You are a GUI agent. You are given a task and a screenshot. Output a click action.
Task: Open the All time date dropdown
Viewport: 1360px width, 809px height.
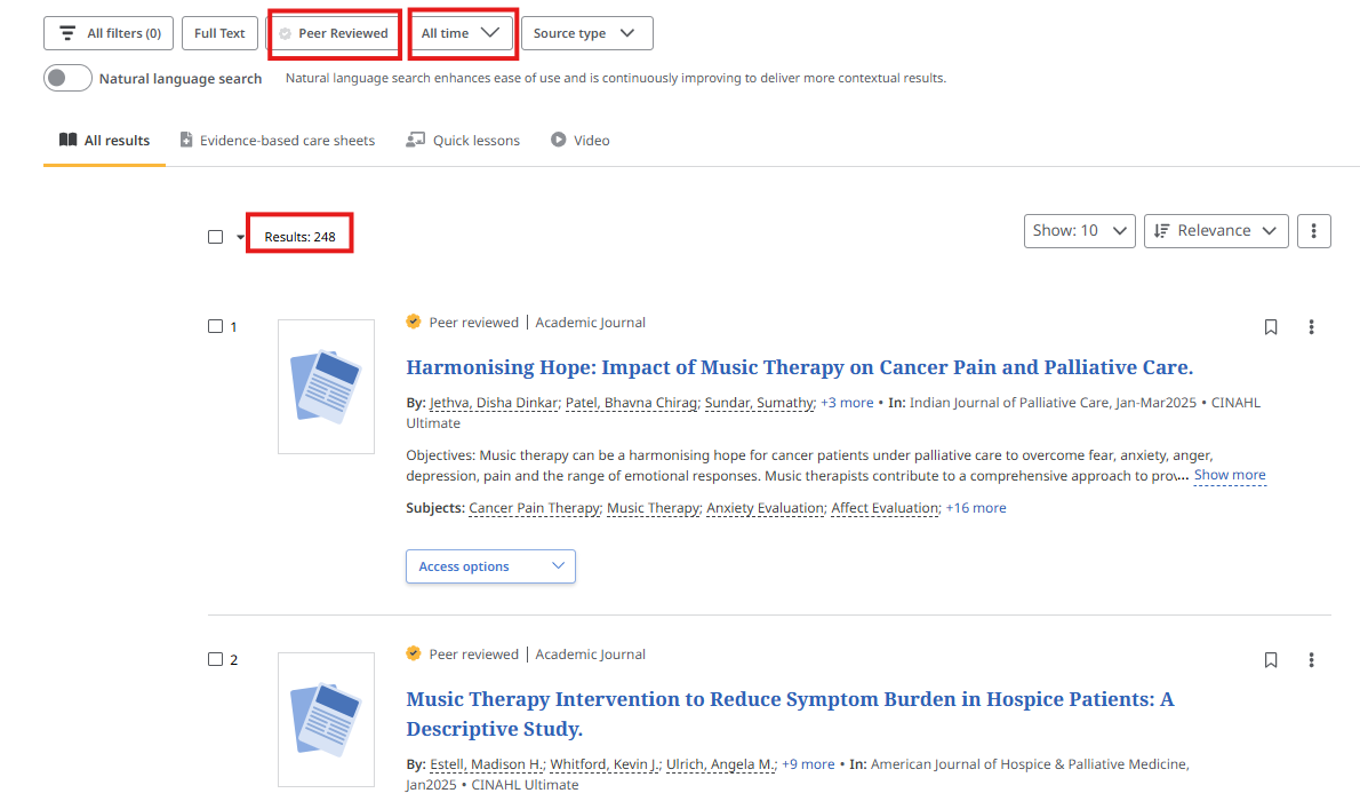coord(461,33)
